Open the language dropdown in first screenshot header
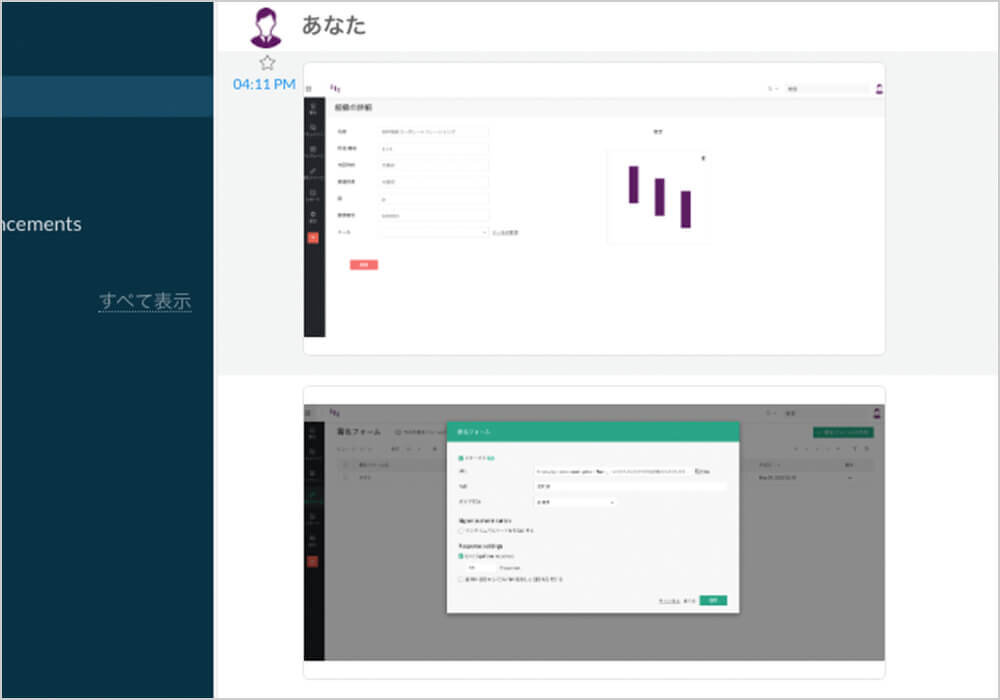 pyautogui.click(x=772, y=89)
